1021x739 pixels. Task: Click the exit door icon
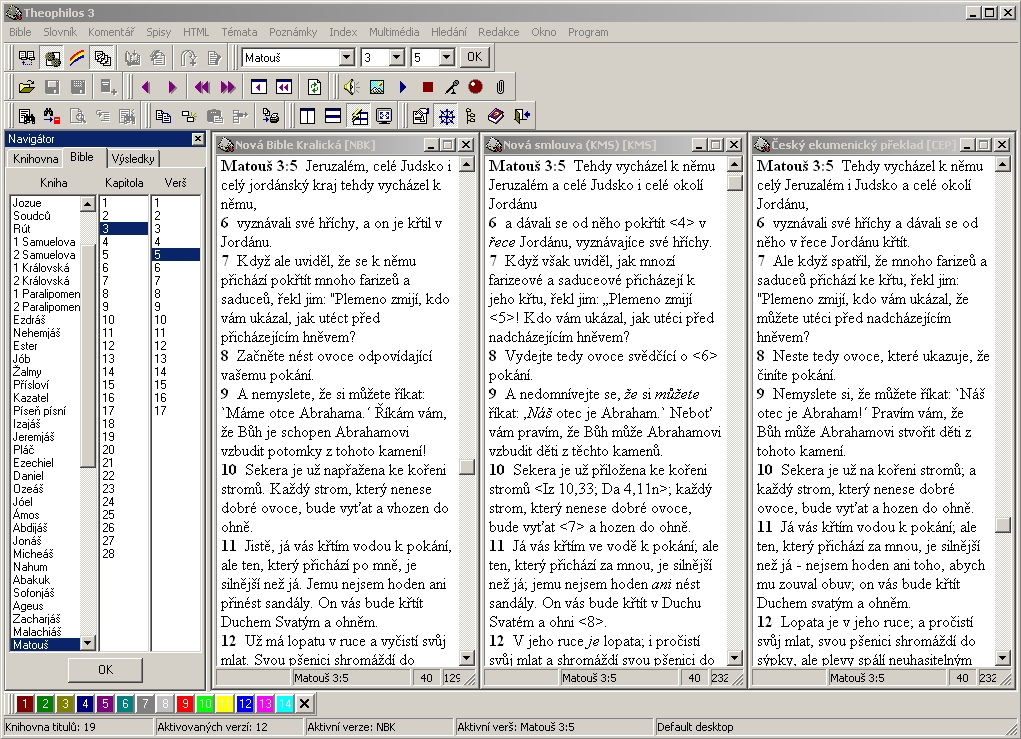point(522,117)
